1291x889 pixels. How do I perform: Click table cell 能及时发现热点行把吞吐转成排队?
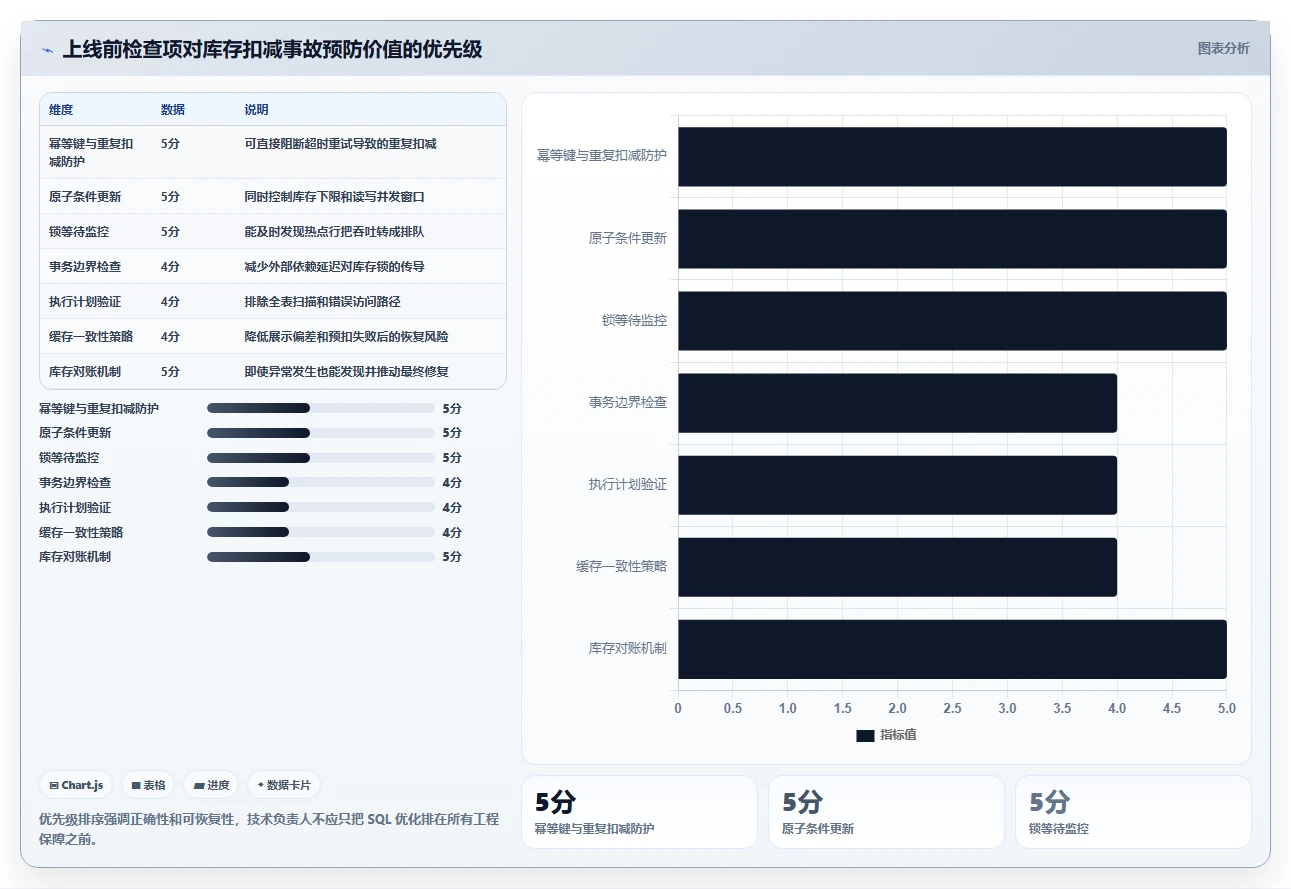click(335, 232)
